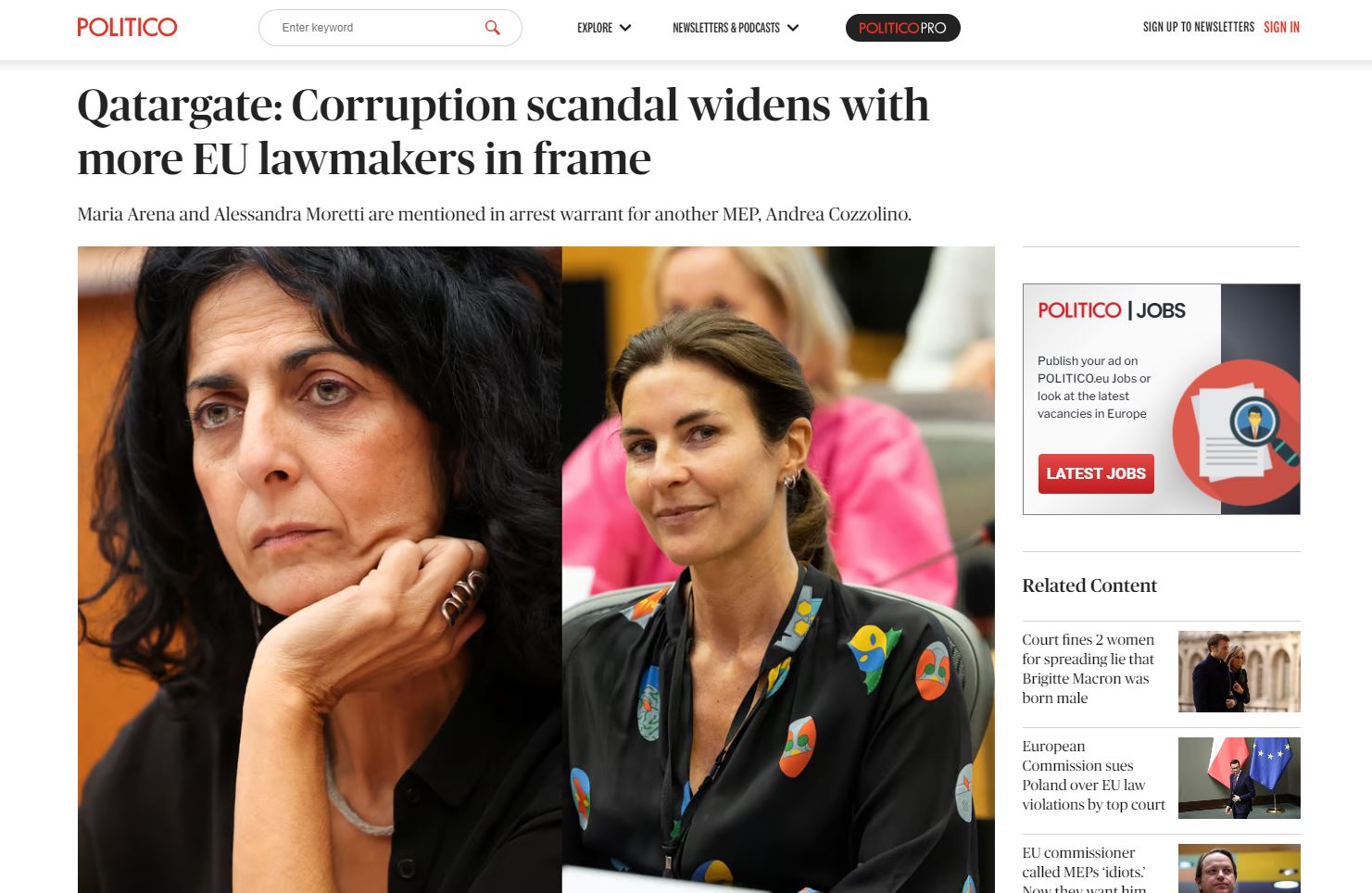Click the EU commissioner portrait thumbnail
Viewport: 1372px width, 893px height.
pos(1239,869)
